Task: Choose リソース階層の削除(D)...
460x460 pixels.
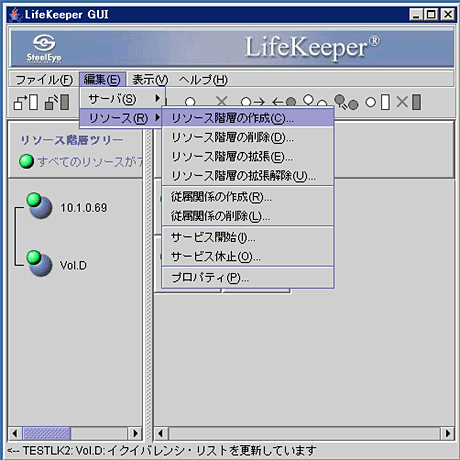Action: [x=248, y=137]
